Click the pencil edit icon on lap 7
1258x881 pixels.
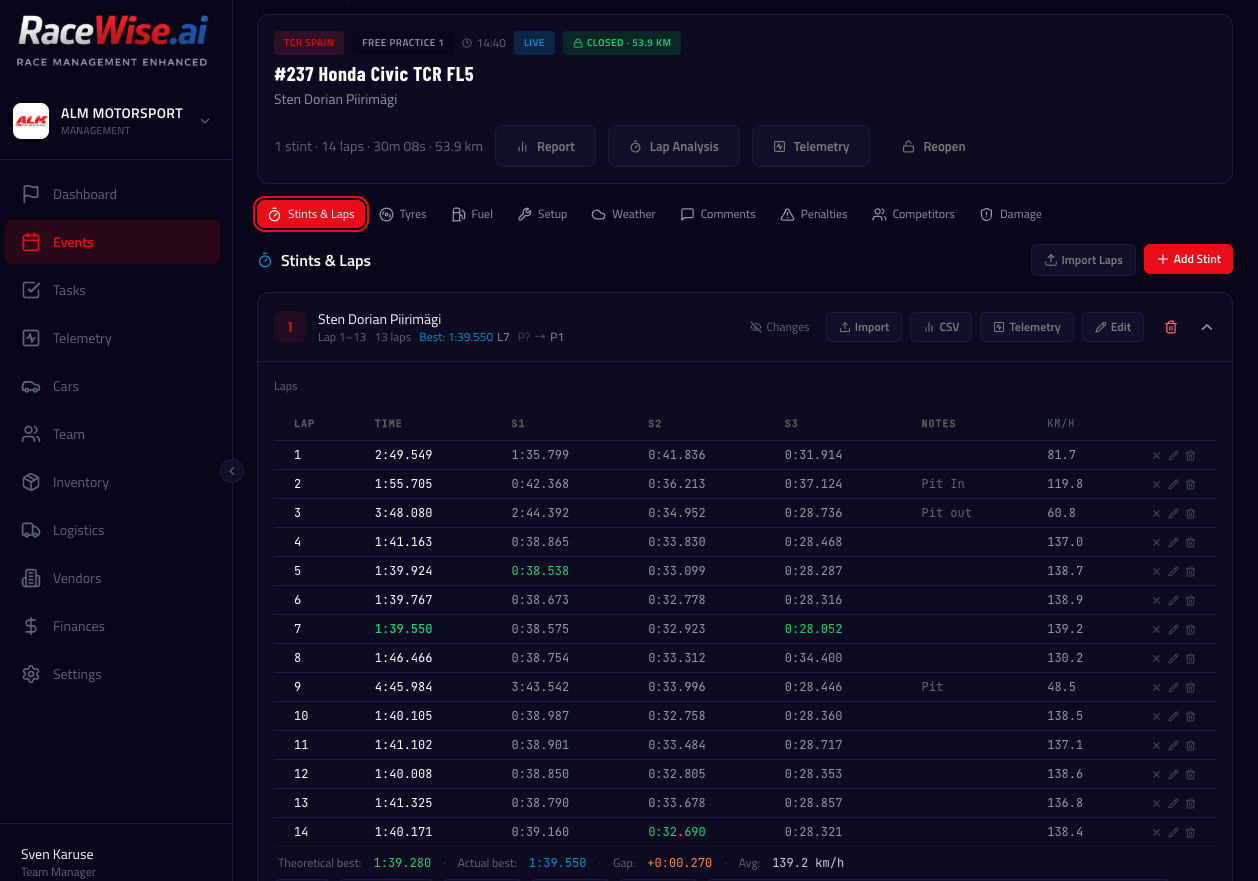1173,630
